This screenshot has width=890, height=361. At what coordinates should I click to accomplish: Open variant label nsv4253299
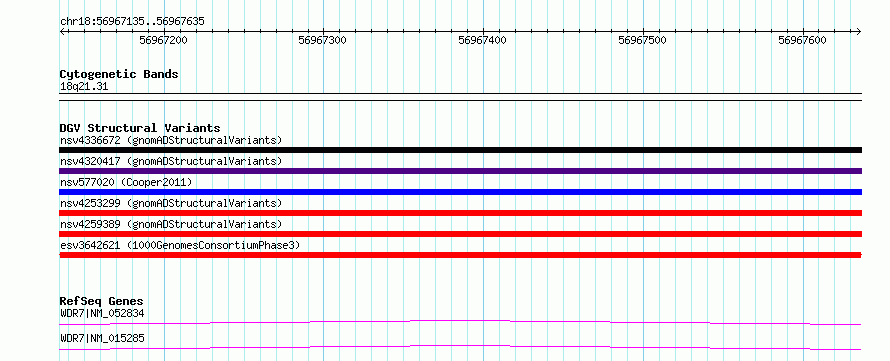[171, 203]
